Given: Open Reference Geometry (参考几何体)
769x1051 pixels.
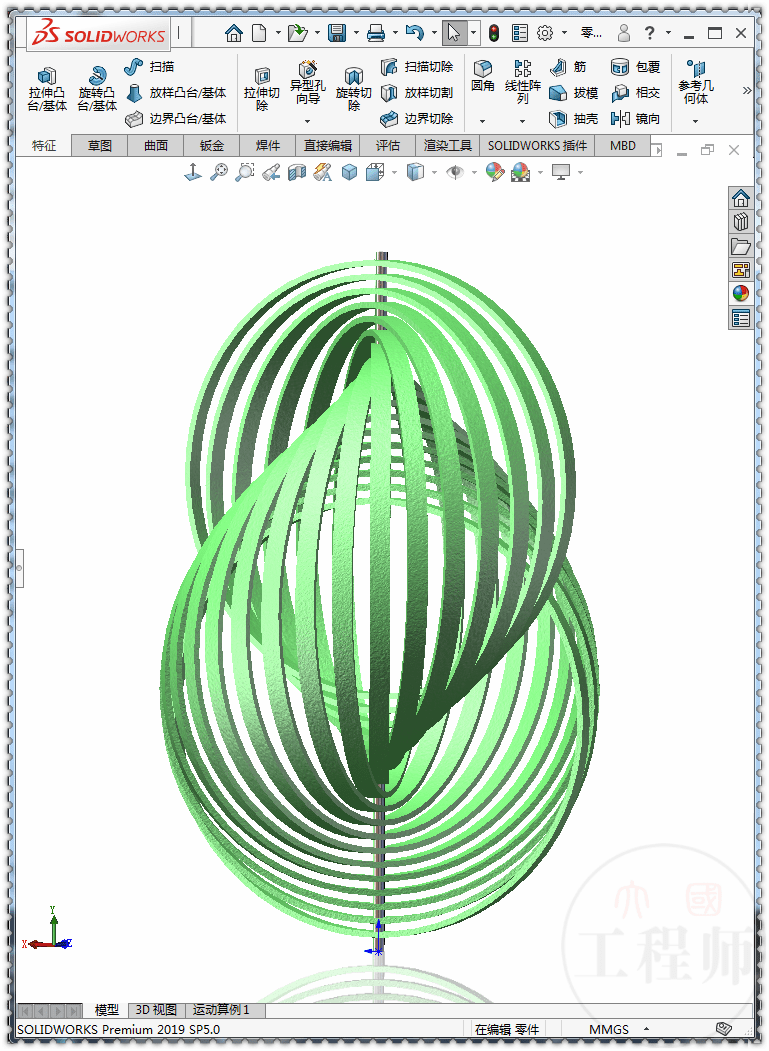Looking at the screenshot, I should (x=696, y=82).
